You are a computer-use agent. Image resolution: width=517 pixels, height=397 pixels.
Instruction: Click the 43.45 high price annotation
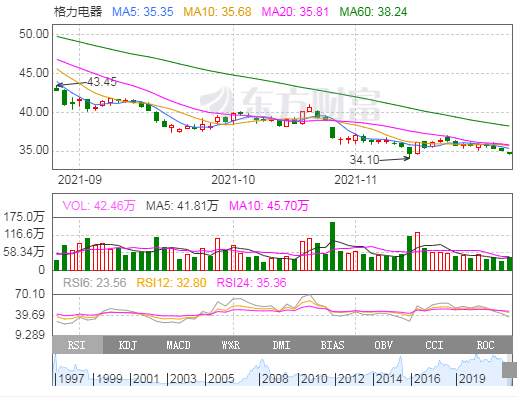(102, 82)
